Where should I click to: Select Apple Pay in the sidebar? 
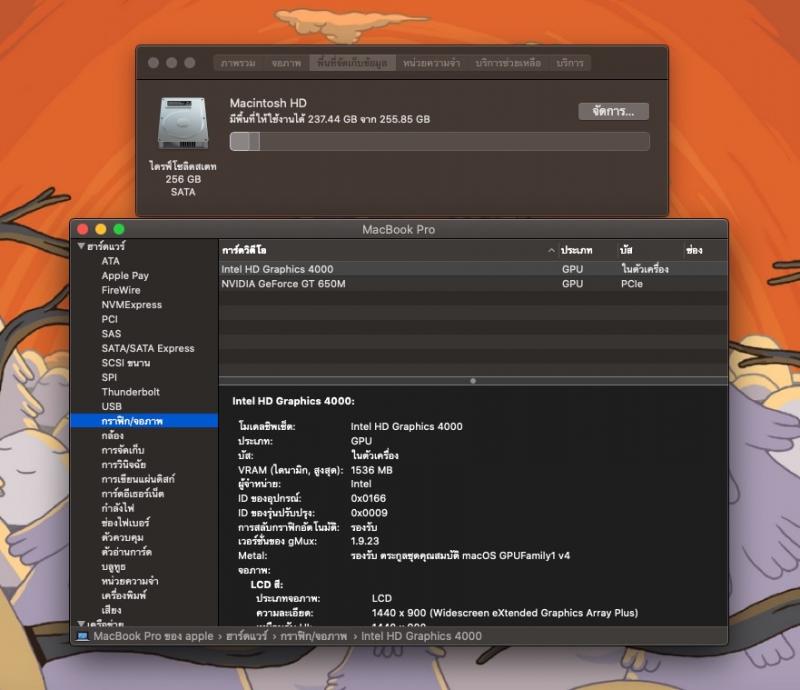pyautogui.click(x=125, y=276)
